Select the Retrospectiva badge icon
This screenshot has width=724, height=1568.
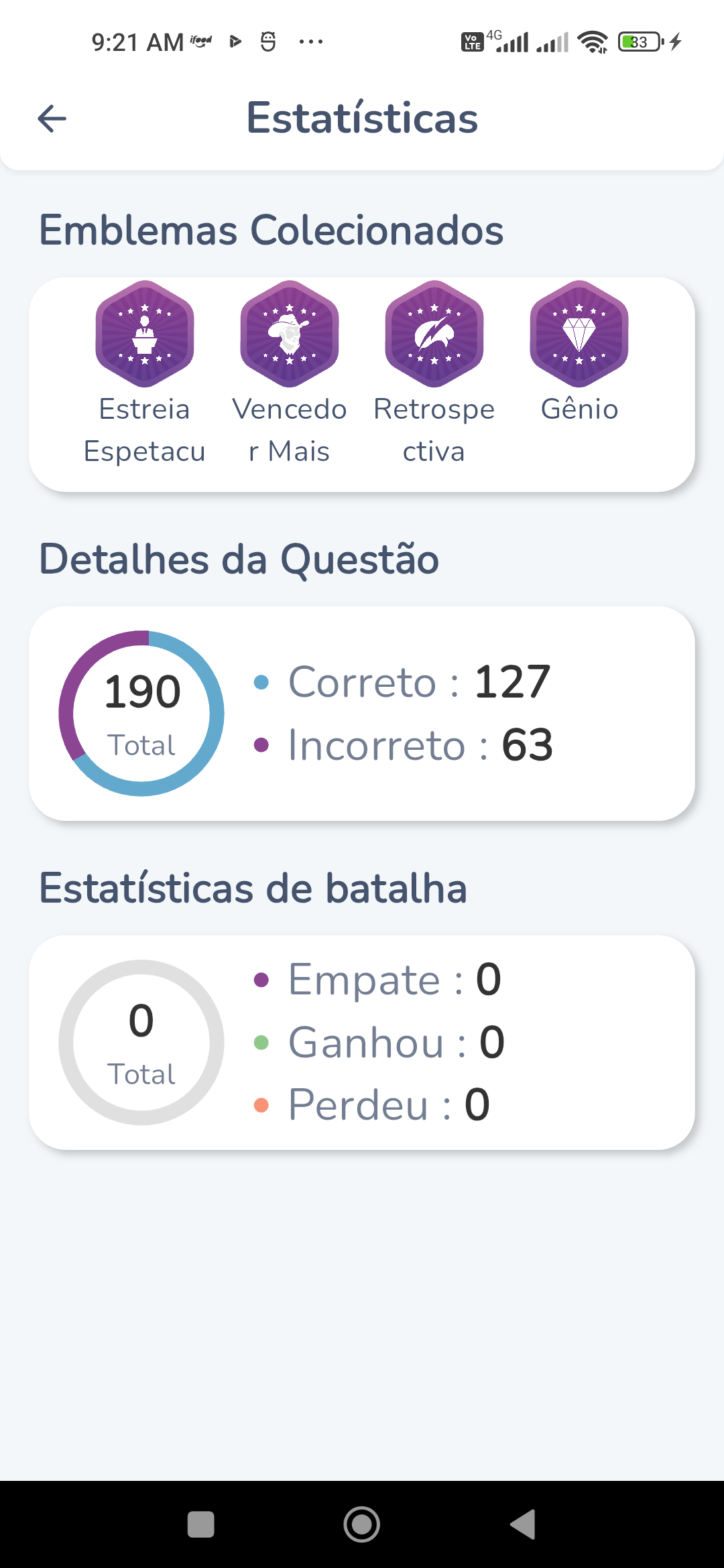tap(434, 334)
